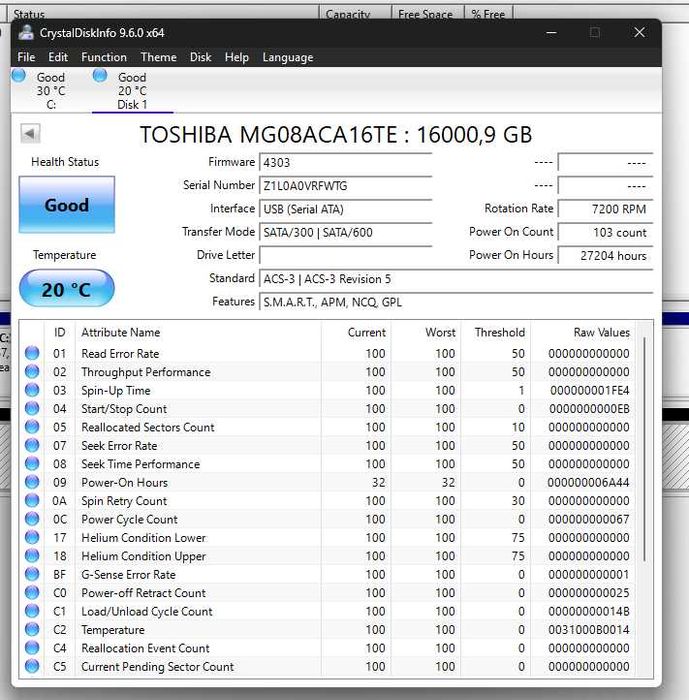Click raw value 000000006A44 in Power-On Hours row

pos(589,482)
